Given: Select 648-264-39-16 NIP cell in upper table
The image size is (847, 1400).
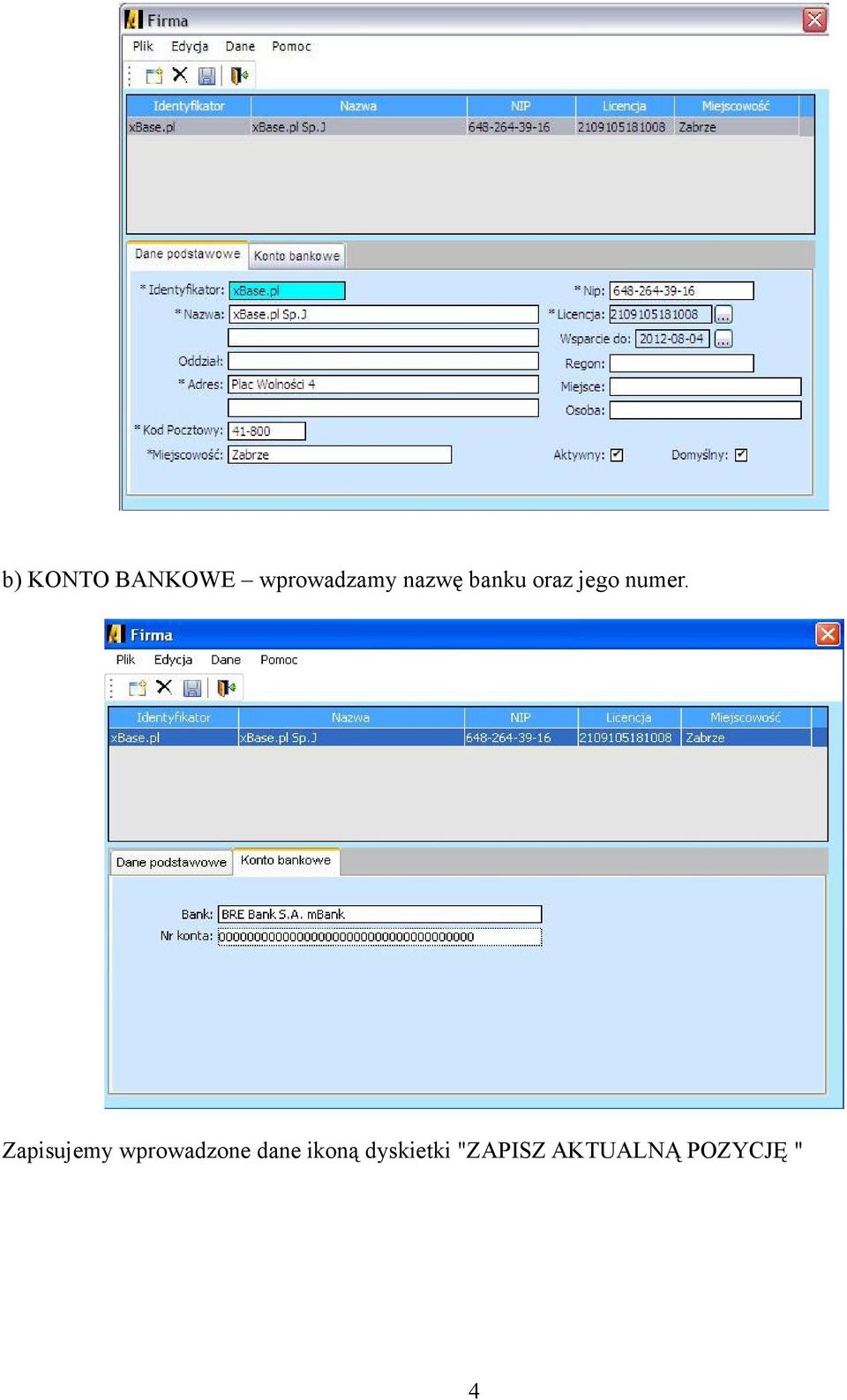Looking at the screenshot, I should (x=521, y=127).
